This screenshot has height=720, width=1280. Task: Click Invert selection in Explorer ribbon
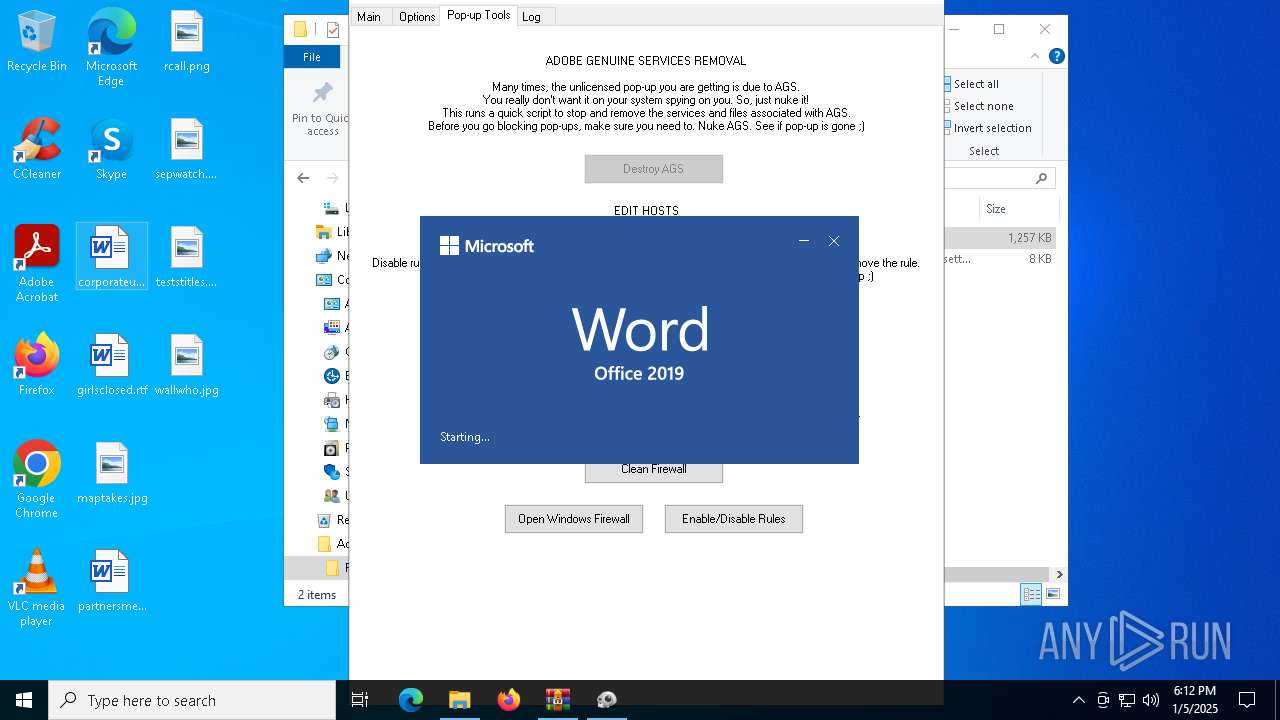987,128
